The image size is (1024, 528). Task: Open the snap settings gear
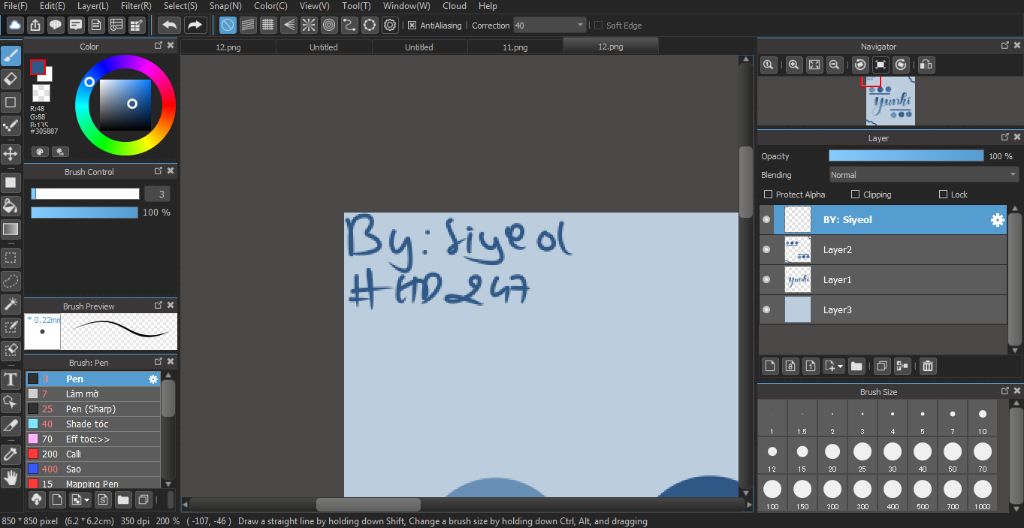[x=391, y=25]
